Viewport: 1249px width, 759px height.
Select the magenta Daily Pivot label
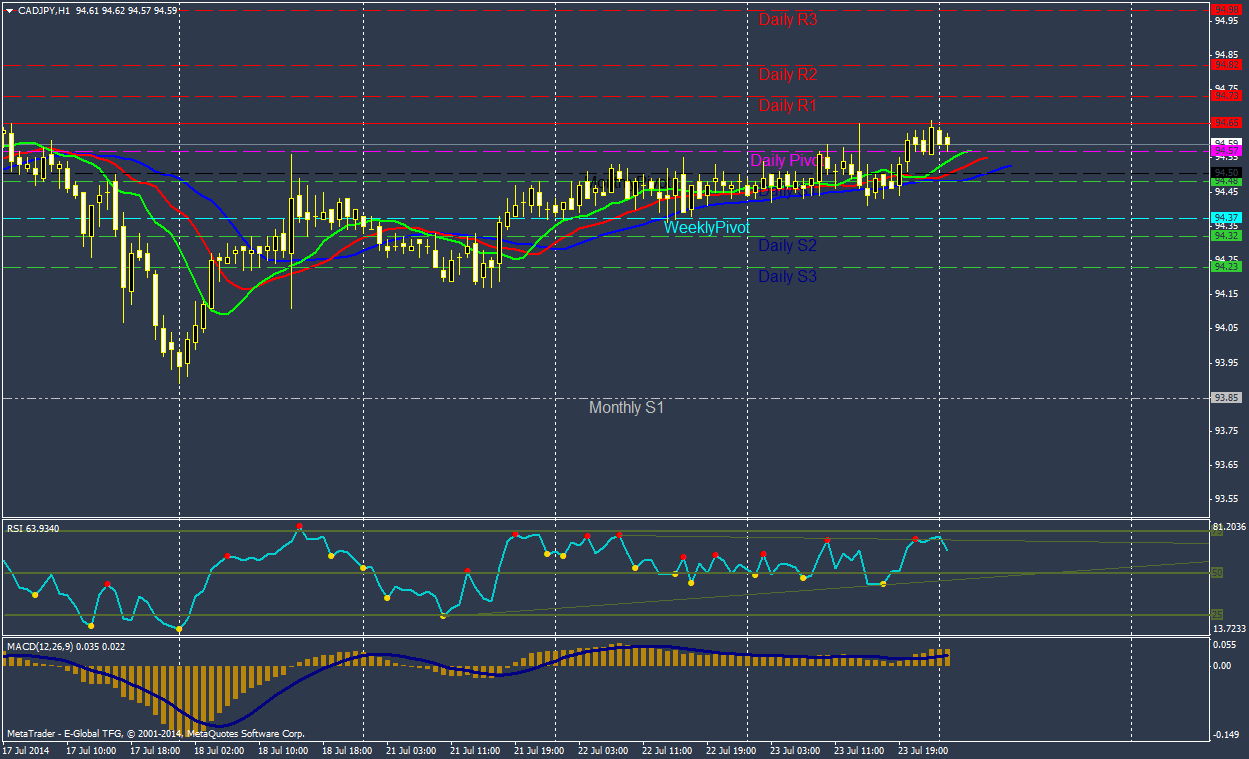tap(784, 160)
